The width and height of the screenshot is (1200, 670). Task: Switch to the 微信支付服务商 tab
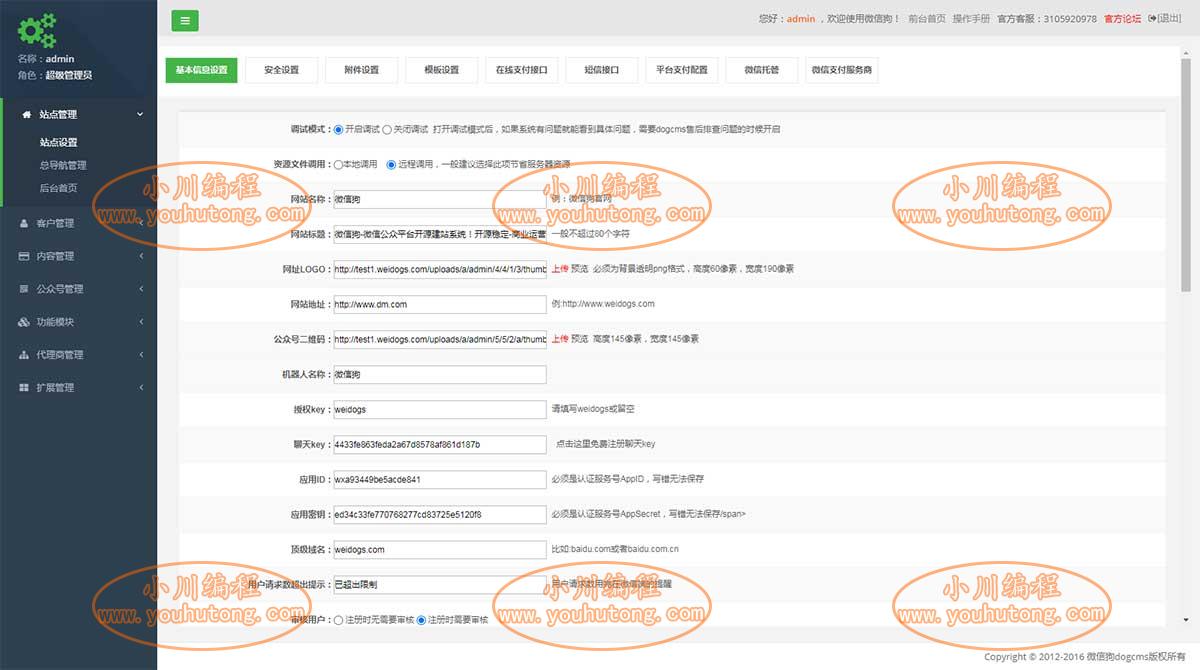841,70
